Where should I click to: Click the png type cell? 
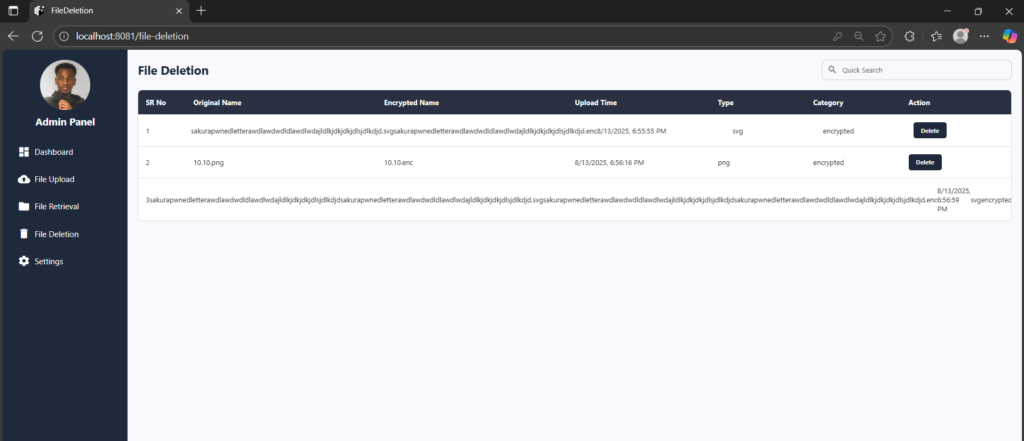[723, 163]
